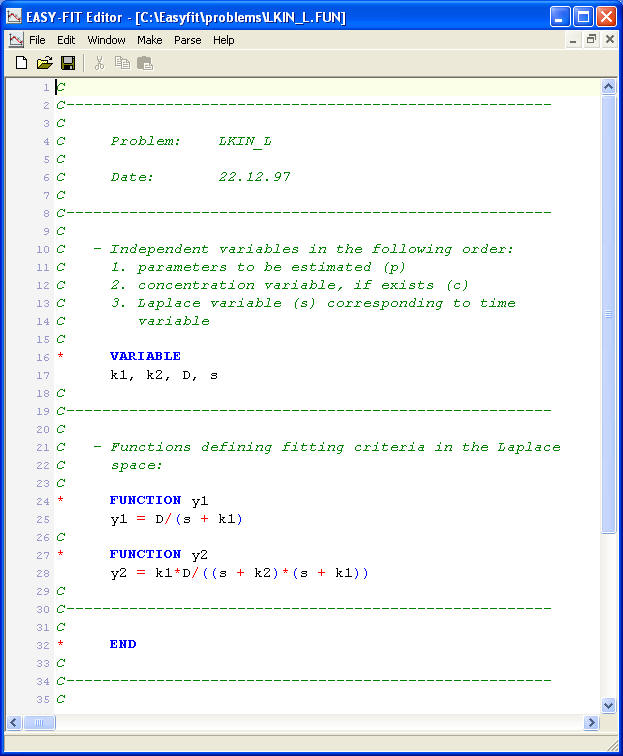This screenshot has height=756, width=623.
Task: Click the EASY-FIT title bar application icon
Action: [14, 16]
